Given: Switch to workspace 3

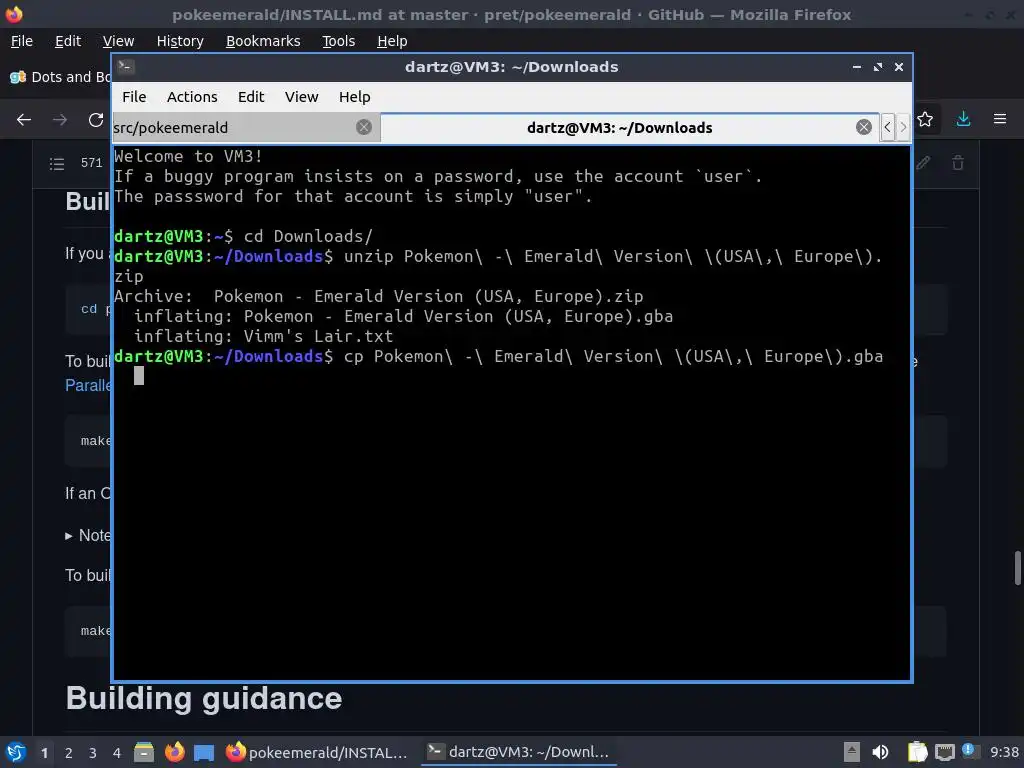Looking at the screenshot, I should pos(93,753).
